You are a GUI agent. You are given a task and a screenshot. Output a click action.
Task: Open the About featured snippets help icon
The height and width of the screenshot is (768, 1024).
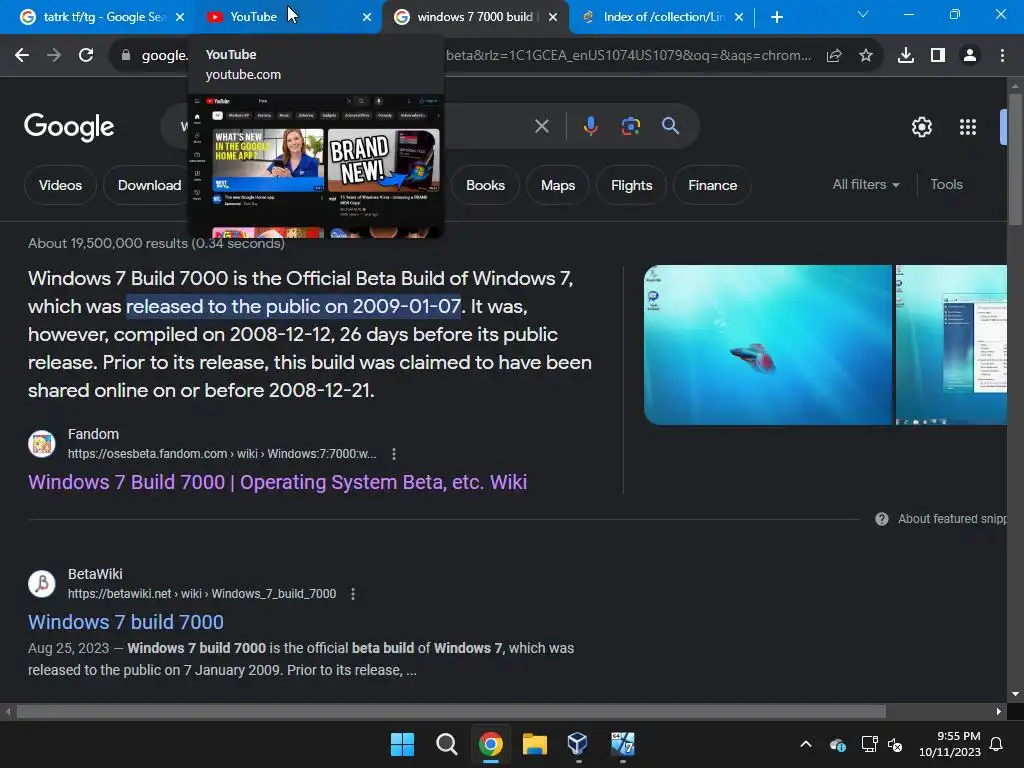click(882, 519)
